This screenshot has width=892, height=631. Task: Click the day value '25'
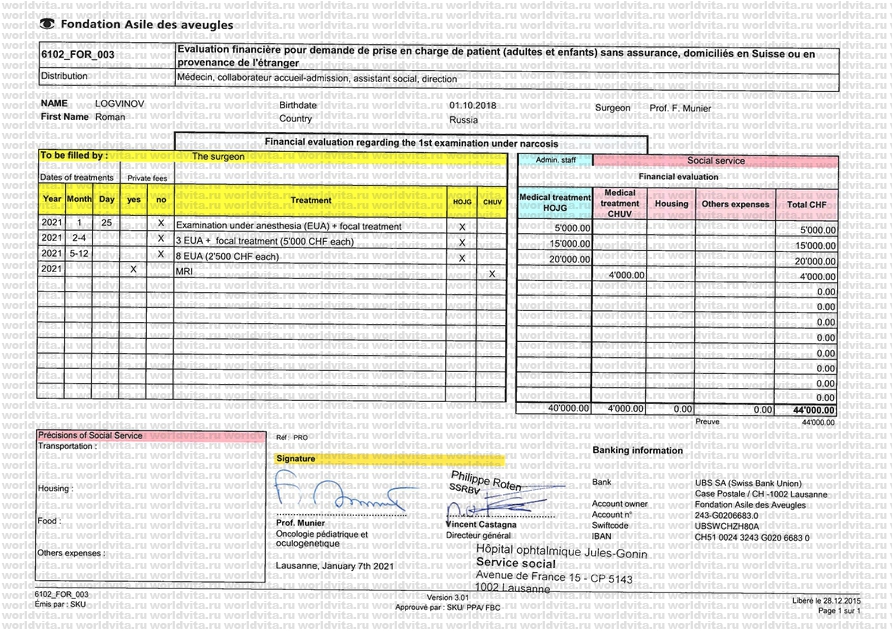click(x=106, y=222)
